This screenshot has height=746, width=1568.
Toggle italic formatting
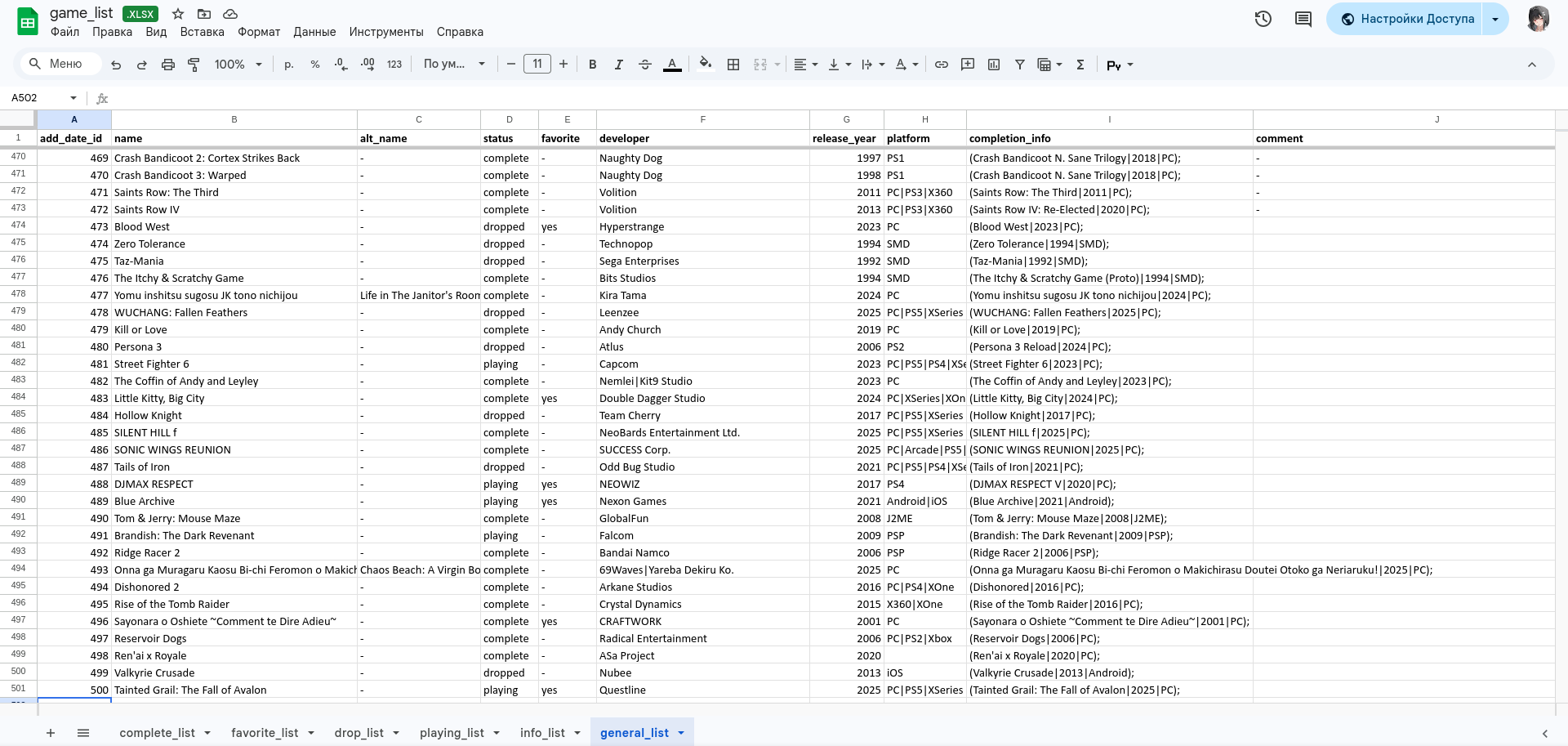pyautogui.click(x=618, y=65)
